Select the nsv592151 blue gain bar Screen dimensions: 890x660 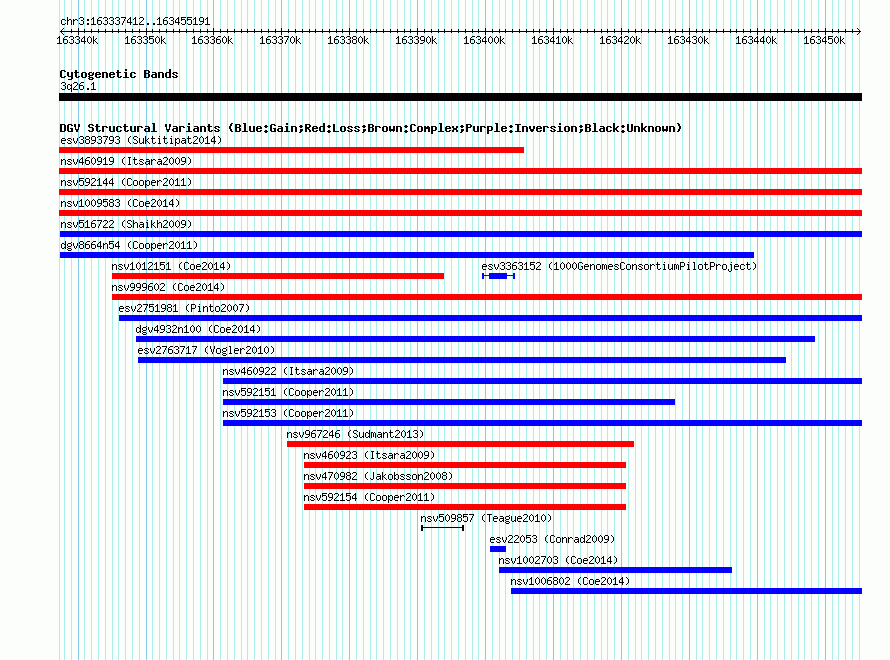pos(449,402)
